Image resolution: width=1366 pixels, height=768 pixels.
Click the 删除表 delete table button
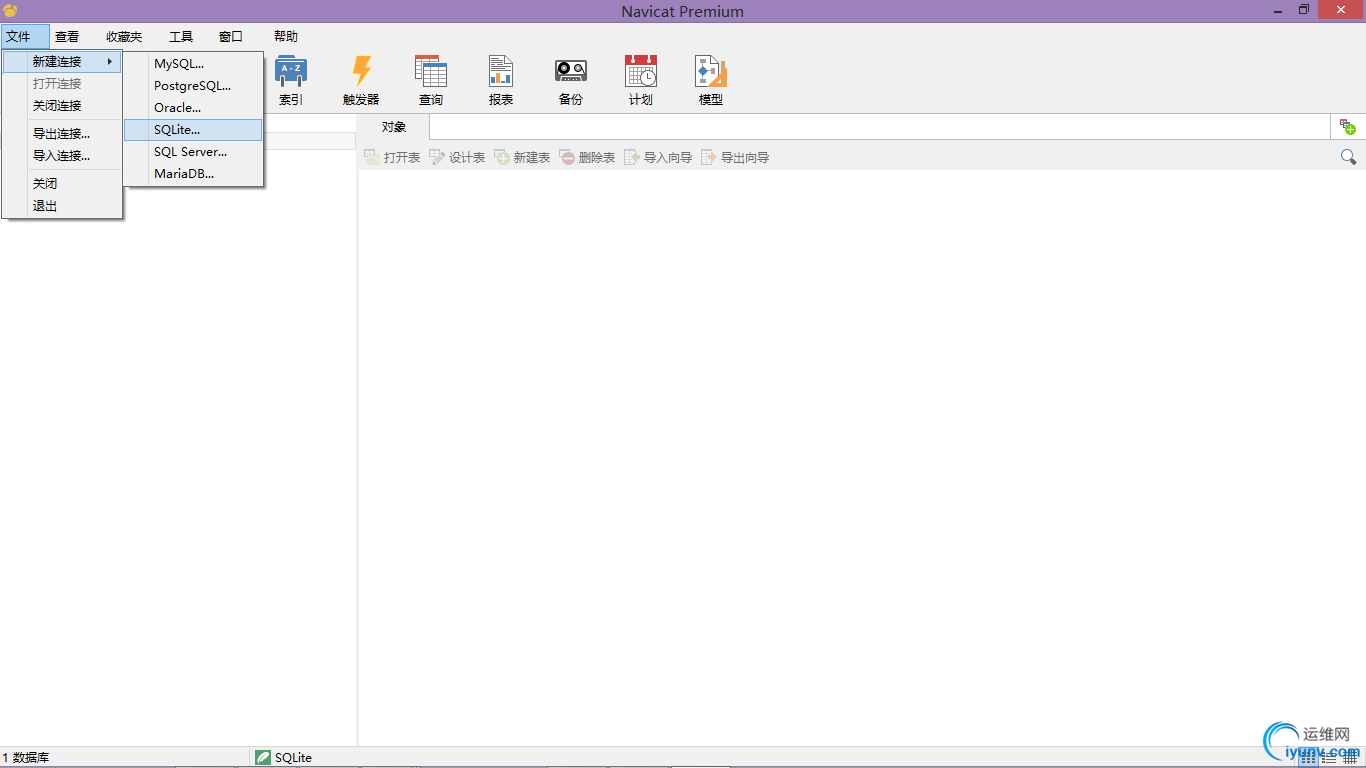[587, 157]
